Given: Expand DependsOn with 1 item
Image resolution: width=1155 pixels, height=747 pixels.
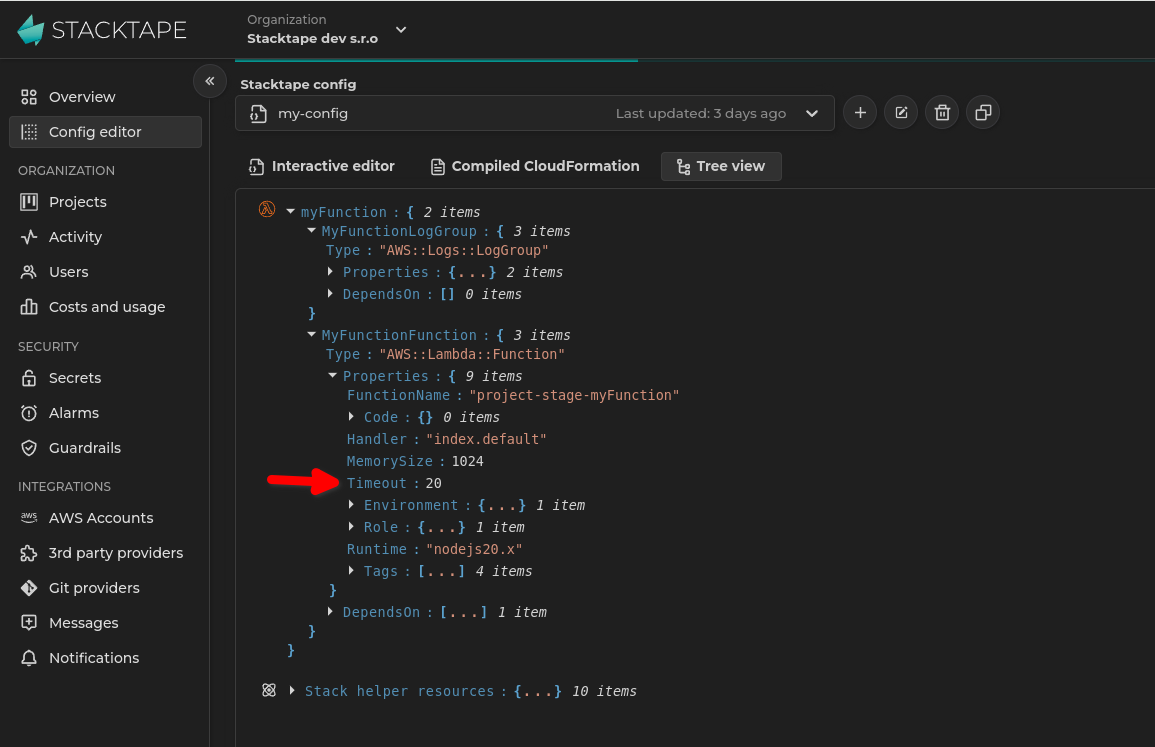Looking at the screenshot, I should [330, 611].
